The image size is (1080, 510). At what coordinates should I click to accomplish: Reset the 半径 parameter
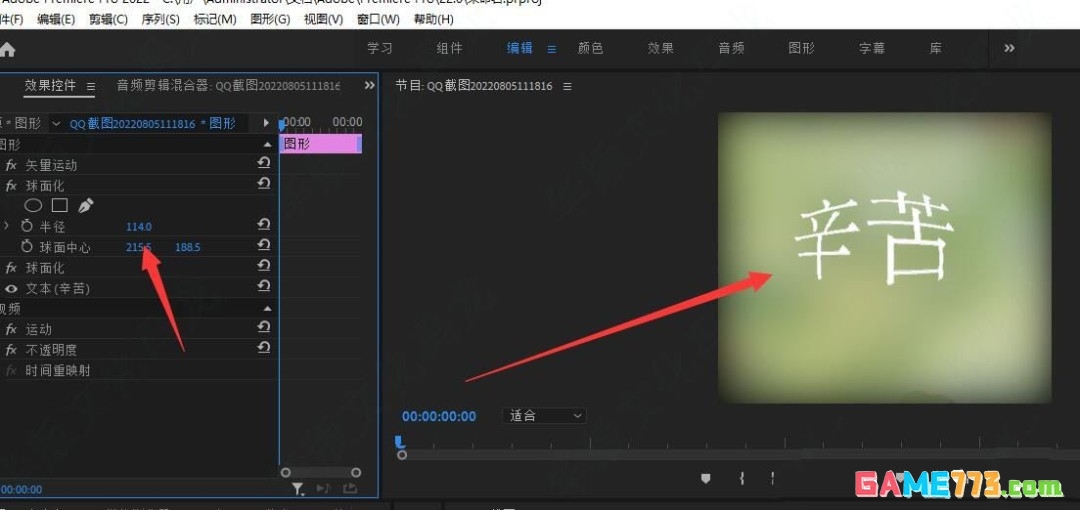[263, 225]
